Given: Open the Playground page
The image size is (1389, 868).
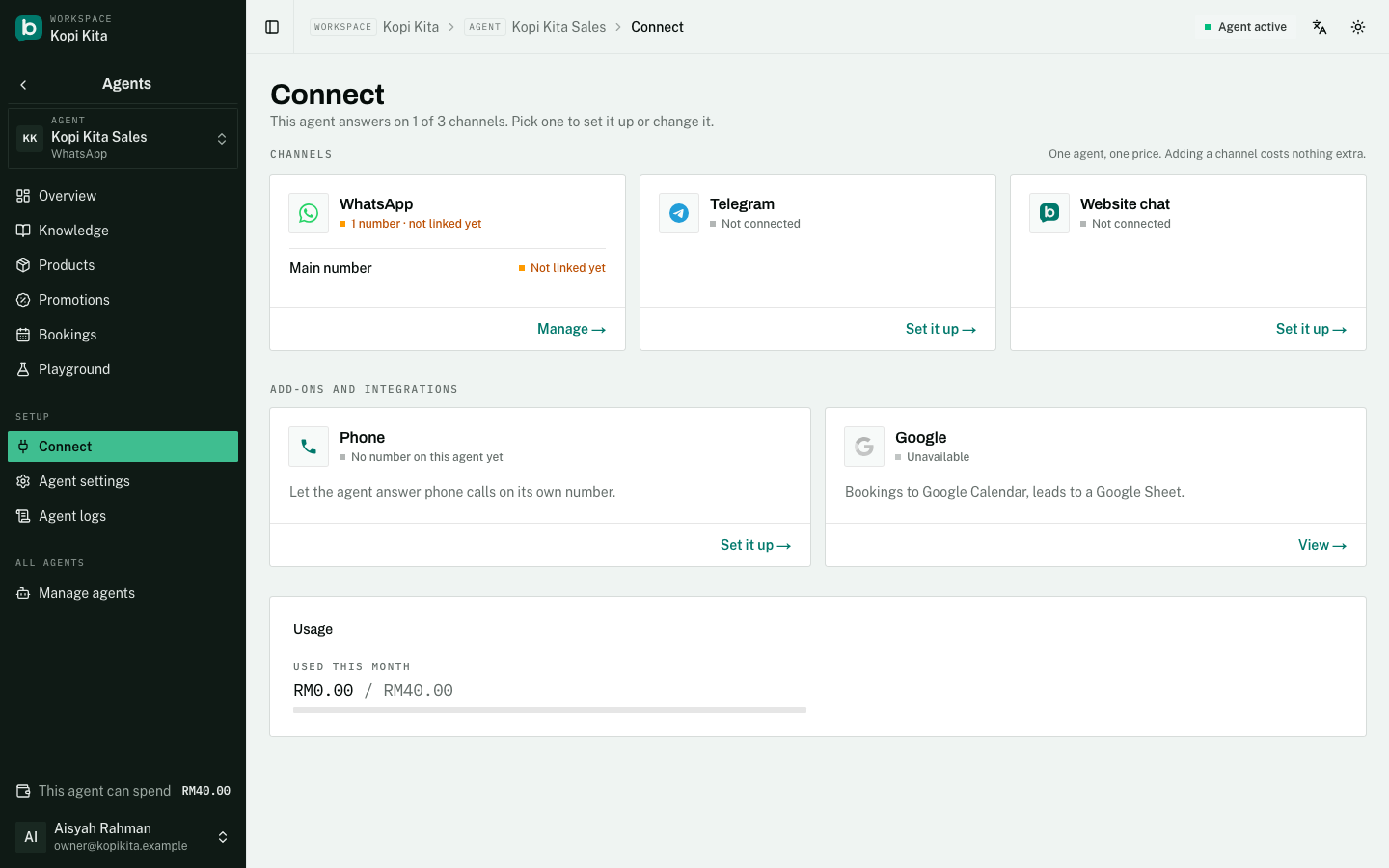Looking at the screenshot, I should pyautogui.click(x=123, y=369).
